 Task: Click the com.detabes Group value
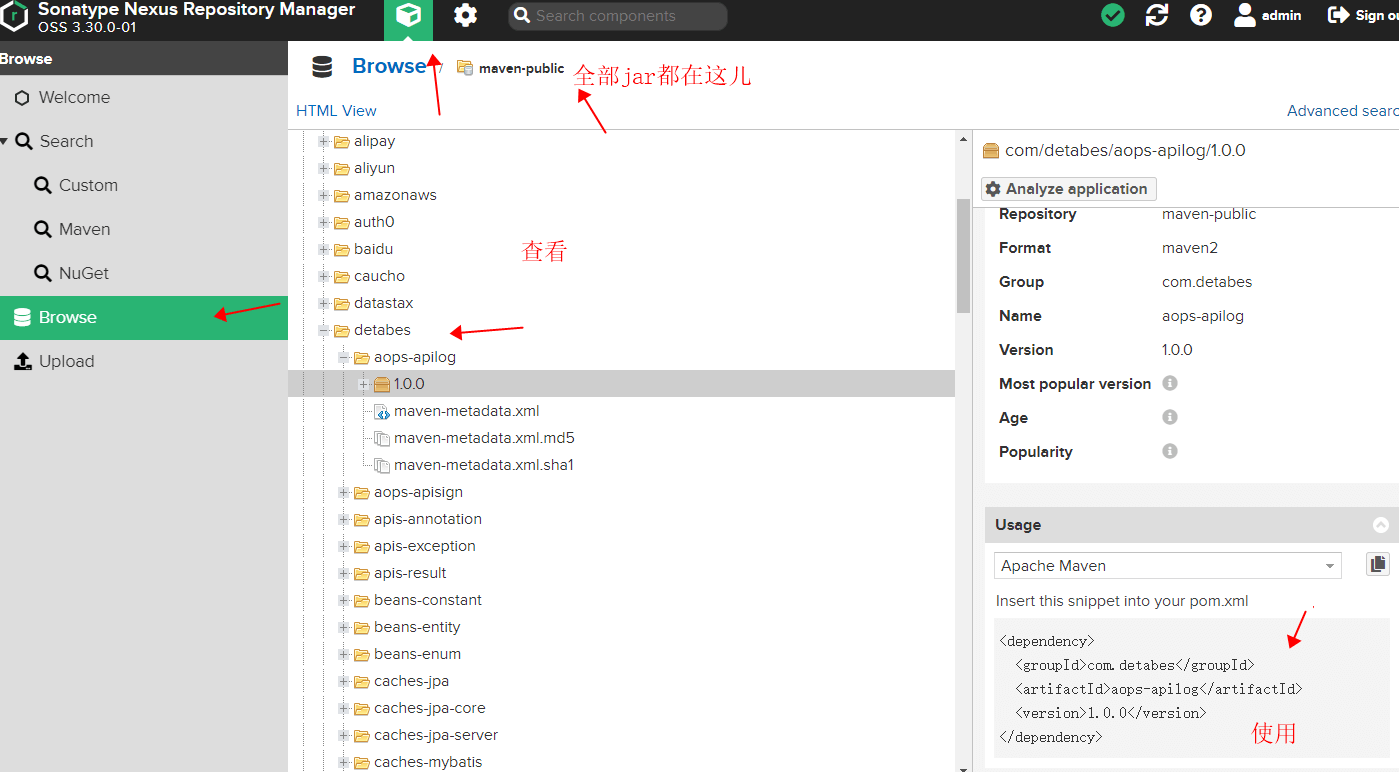[x=1207, y=282]
